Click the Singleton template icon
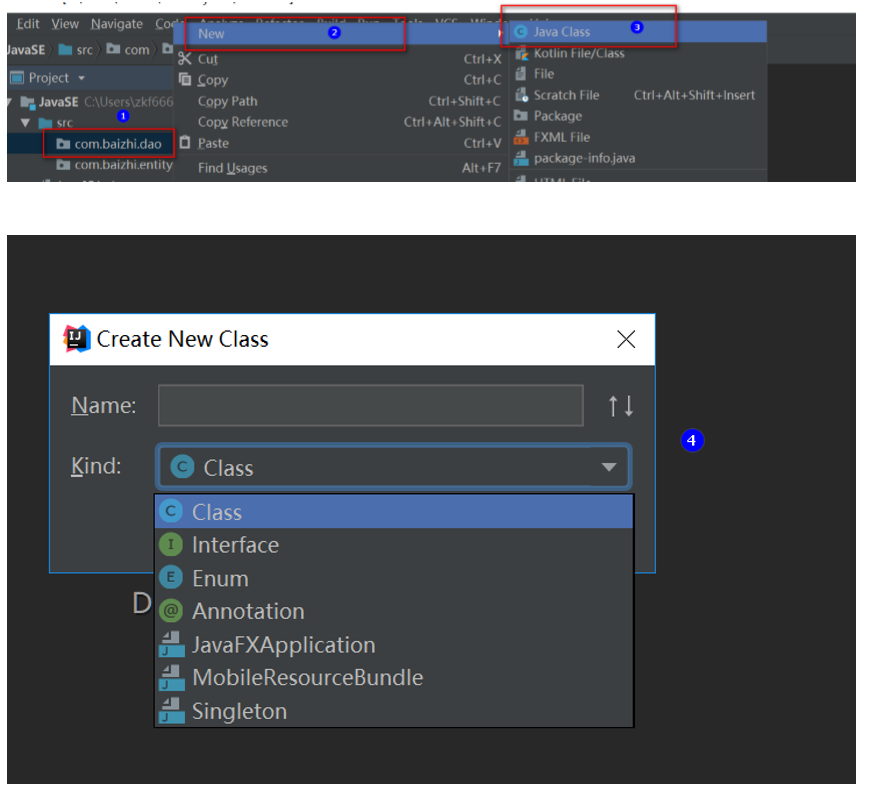The image size is (869, 791). (172, 711)
